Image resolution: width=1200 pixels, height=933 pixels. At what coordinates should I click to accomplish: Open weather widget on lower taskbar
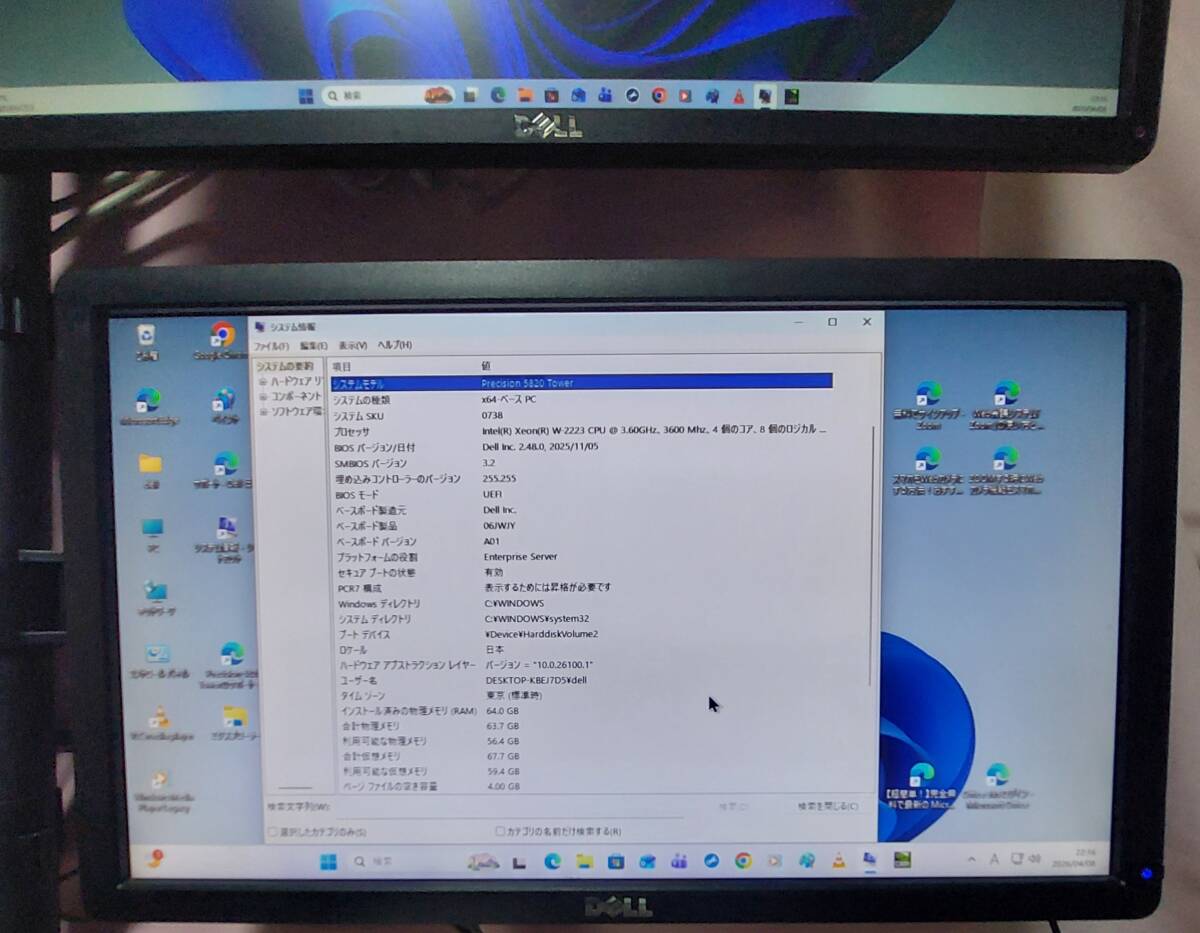coord(154,860)
